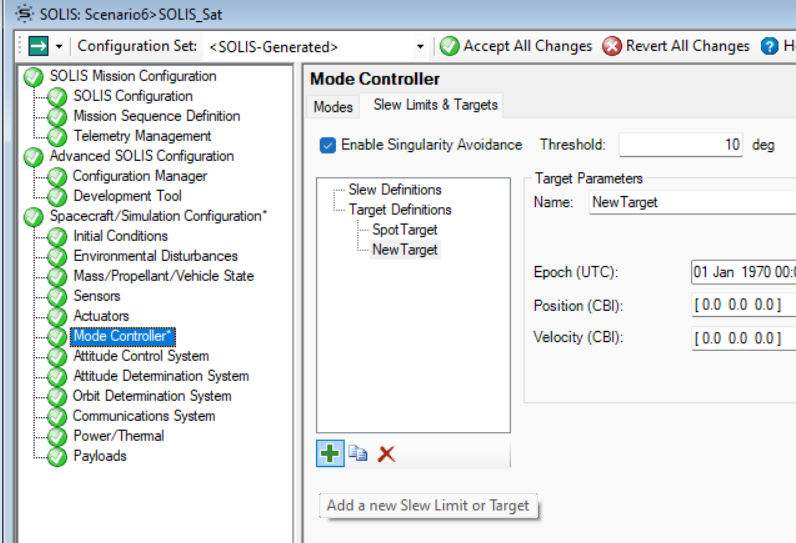This screenshot has height=543, width=796.
Task: Click the check icon beside SOLIS Mission Configuration
Action: [x=34, y=77]
